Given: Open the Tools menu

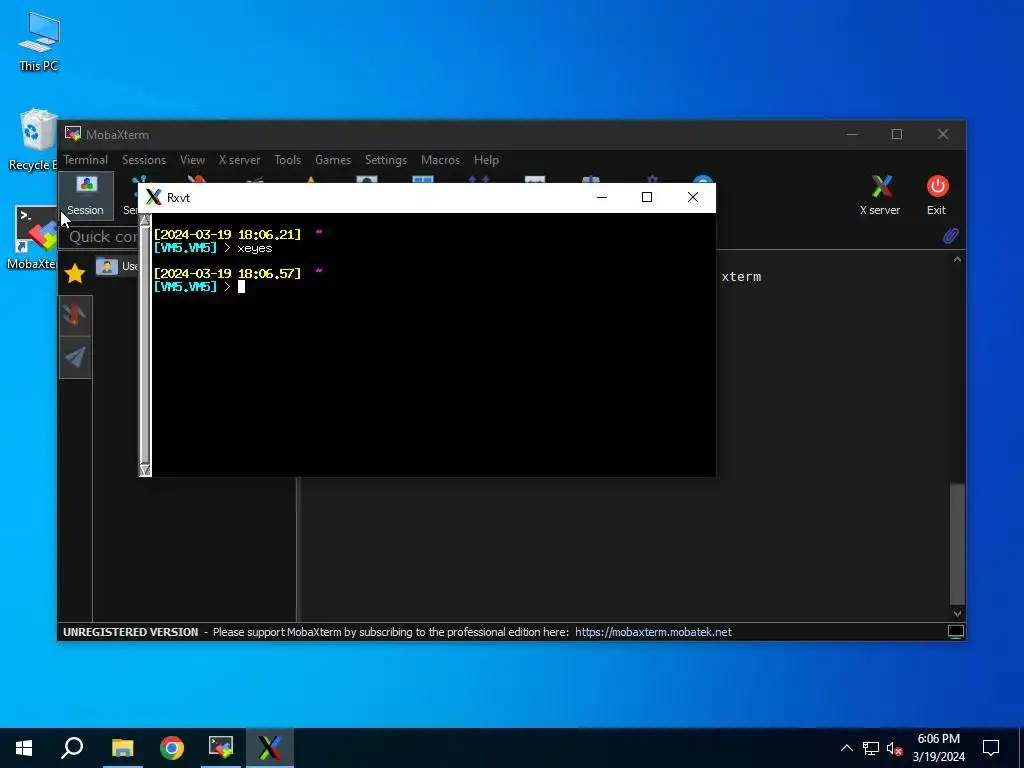Looking at the screenshot, I should point(287,160).
